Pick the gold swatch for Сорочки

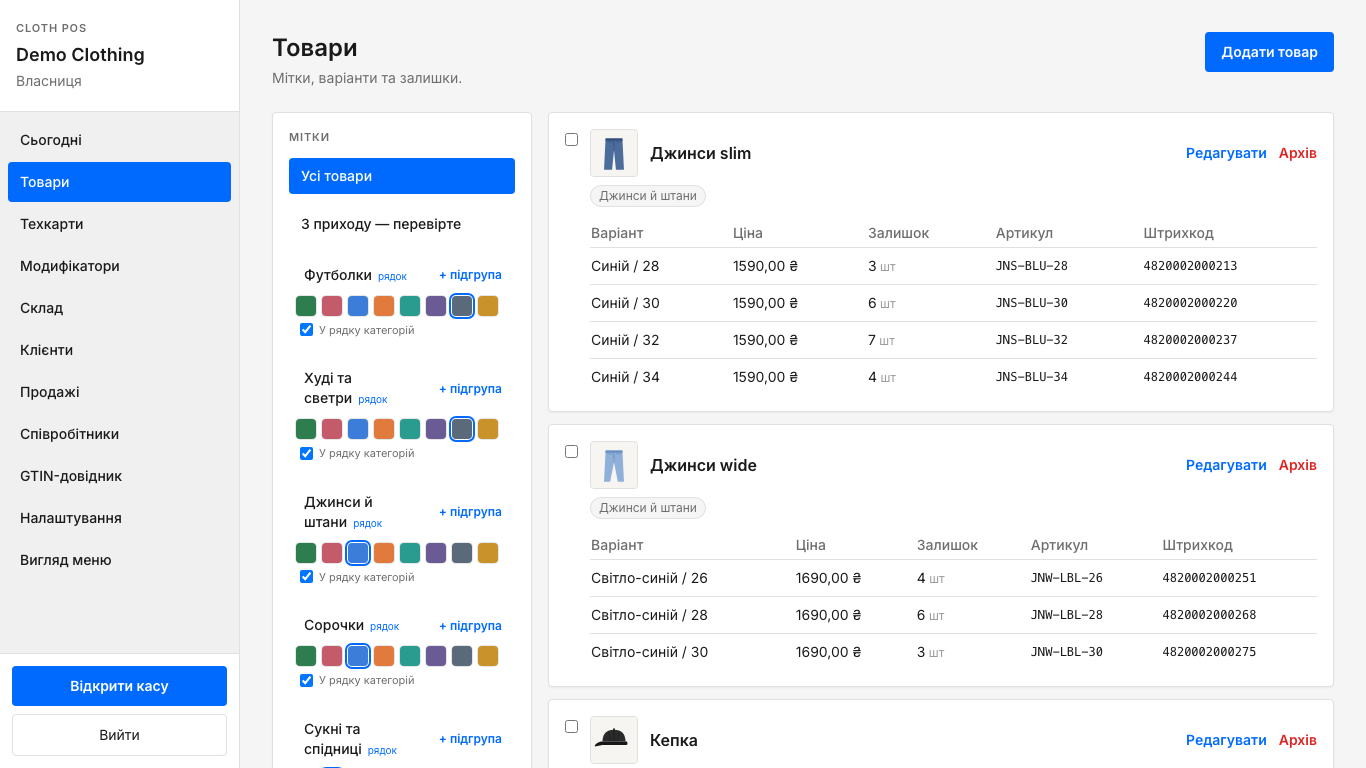pyautogui.click(x=488, y=656)
